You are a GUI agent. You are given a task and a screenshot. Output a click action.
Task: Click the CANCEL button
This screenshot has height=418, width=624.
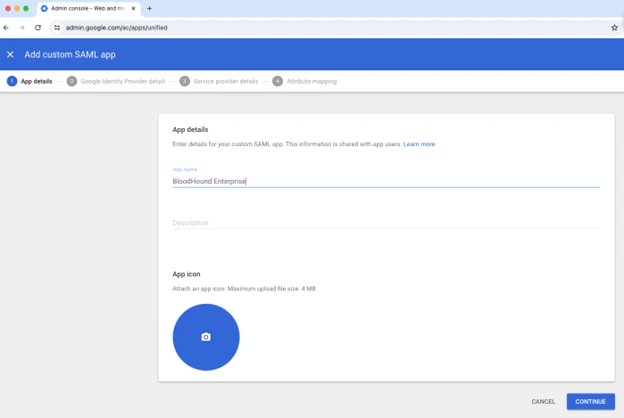coord(543,401)
